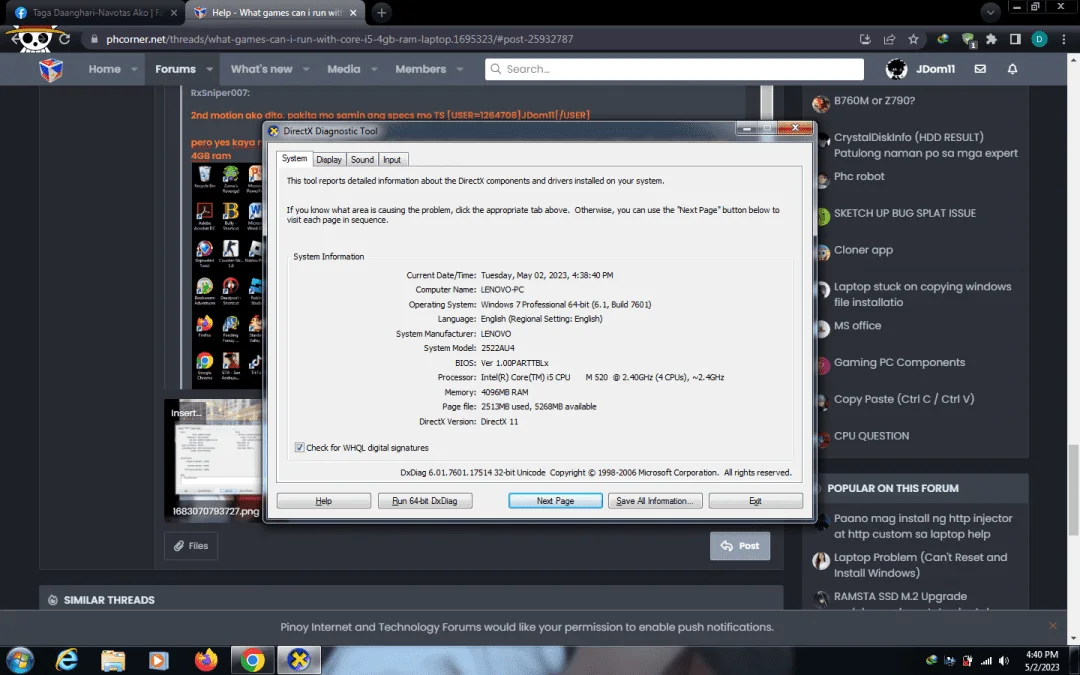Viewport: 1080px width, 675px height.
Task: Reload the page in Chrome
Action: click(64, 39)
